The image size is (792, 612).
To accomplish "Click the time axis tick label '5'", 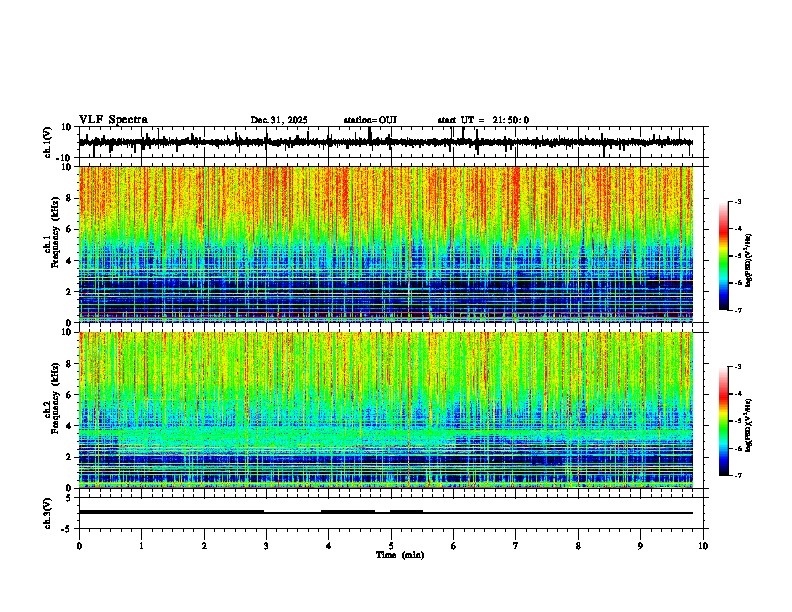I will [391, 546].
